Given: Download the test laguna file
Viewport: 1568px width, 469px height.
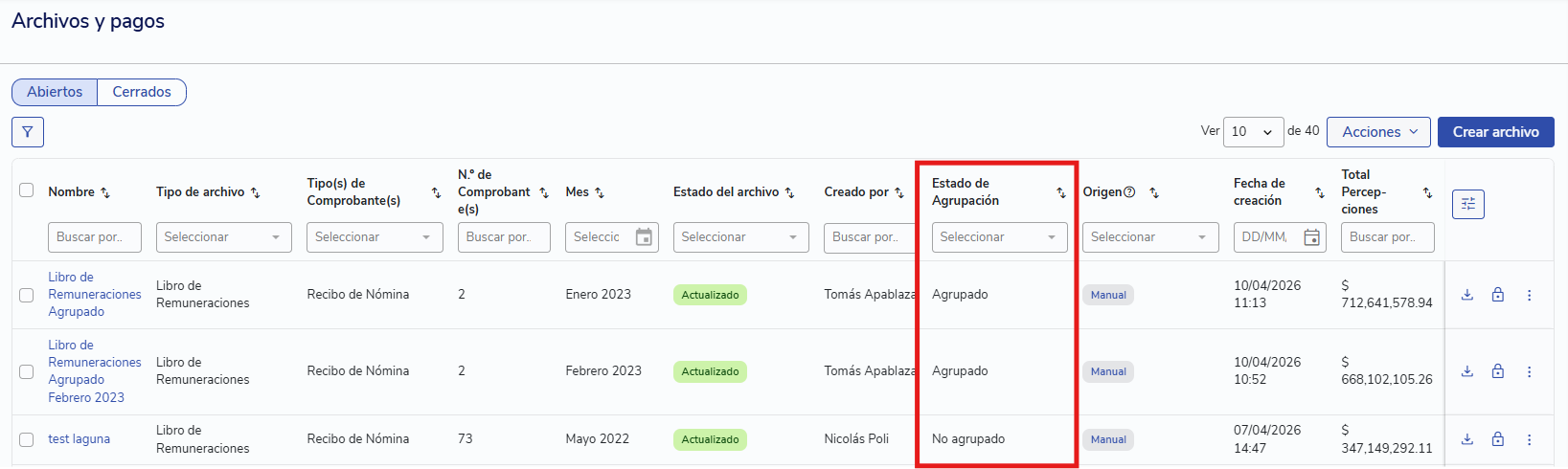Looking at the screenshot, I should pyautogui.click(x=1466, y=439).
